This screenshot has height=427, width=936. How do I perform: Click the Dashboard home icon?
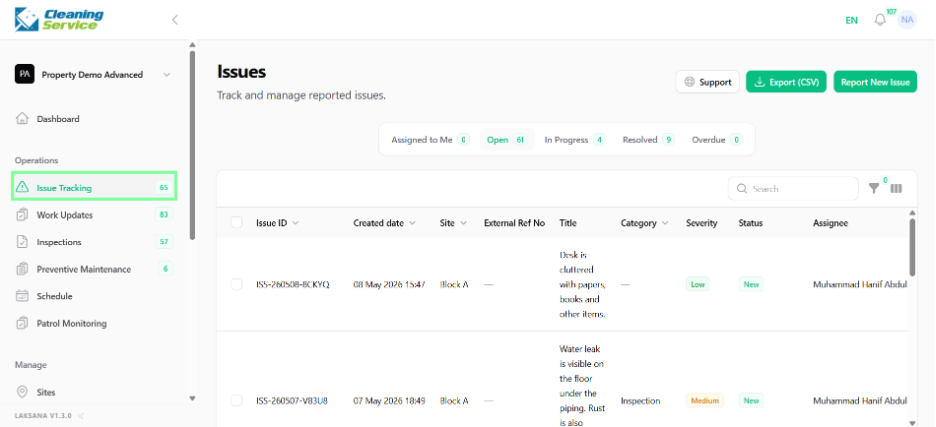coord(22,119)
